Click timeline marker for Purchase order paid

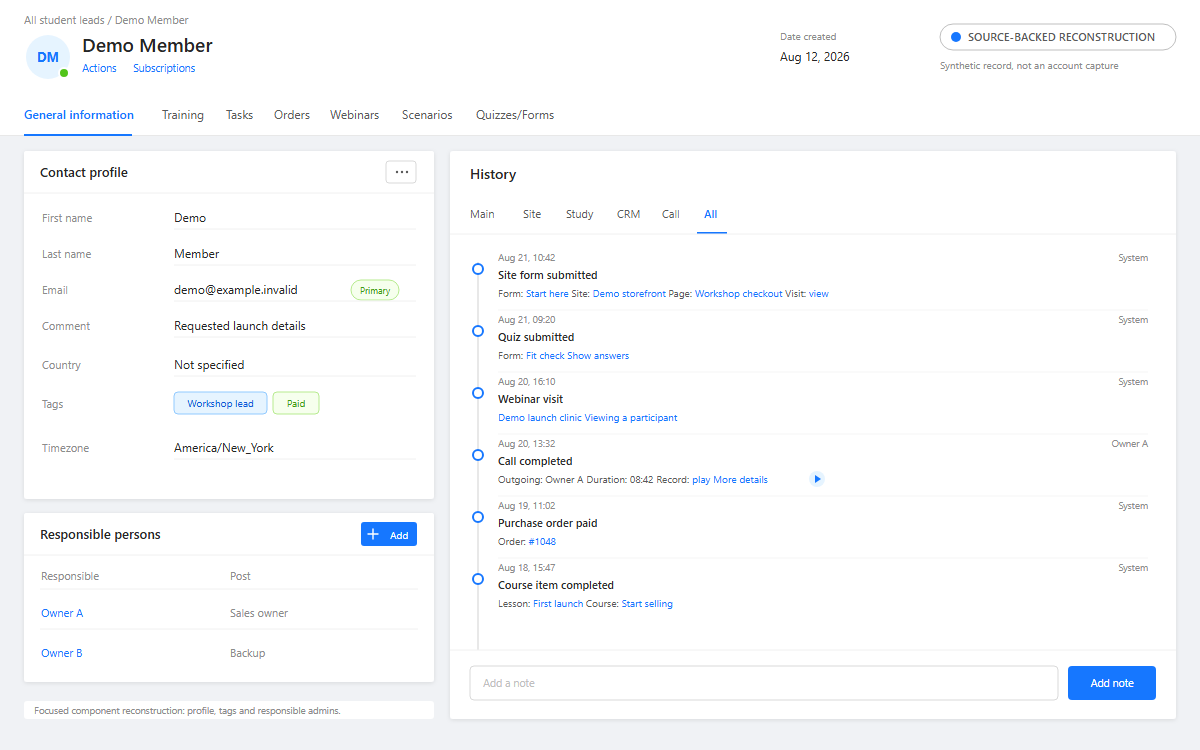478,517
